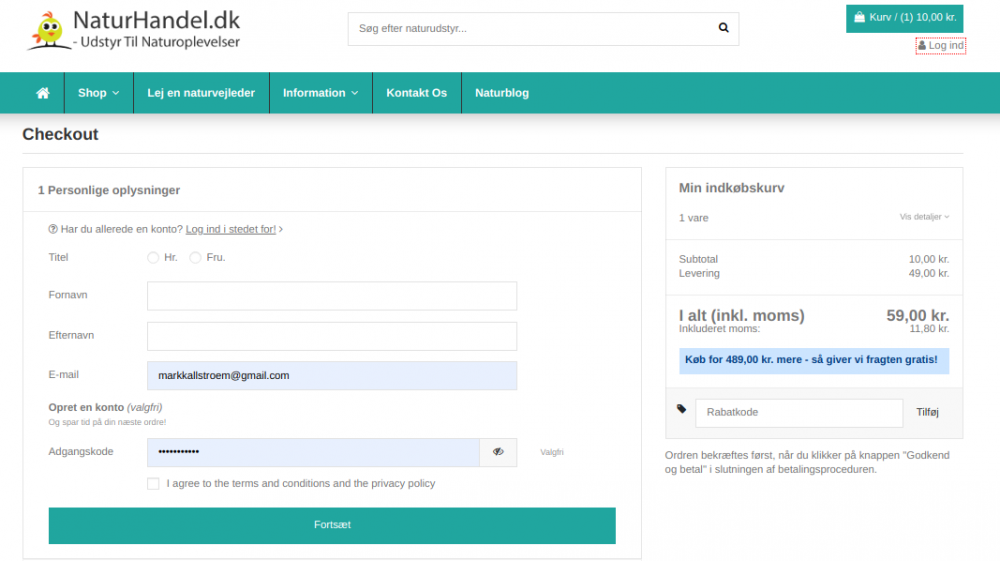Screen dimensions: 1000x561
Task: Focus the Fornavn input field
Action: click(332, 296)
